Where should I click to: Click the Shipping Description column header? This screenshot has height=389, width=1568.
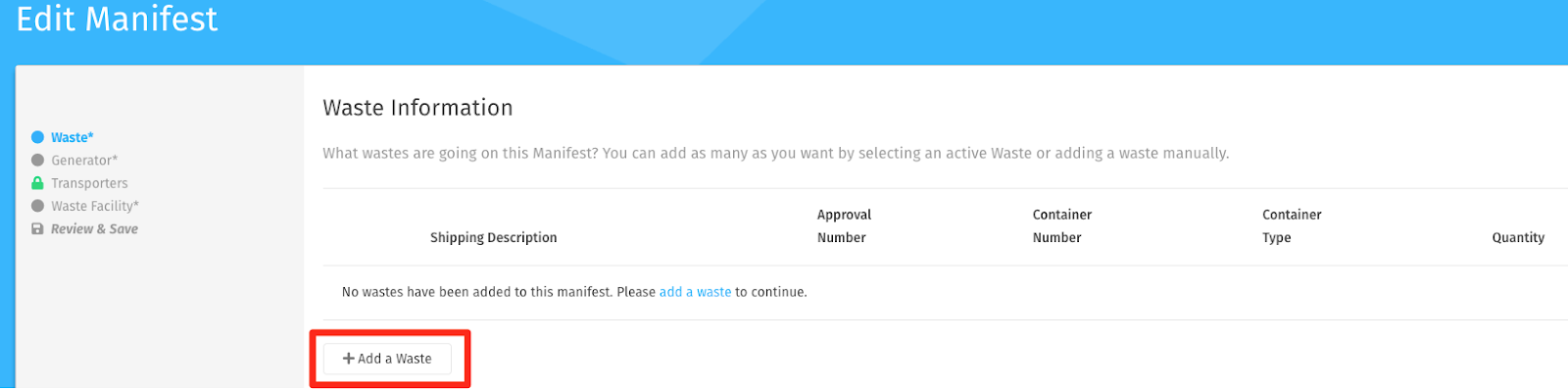click(x=493, y=237)
